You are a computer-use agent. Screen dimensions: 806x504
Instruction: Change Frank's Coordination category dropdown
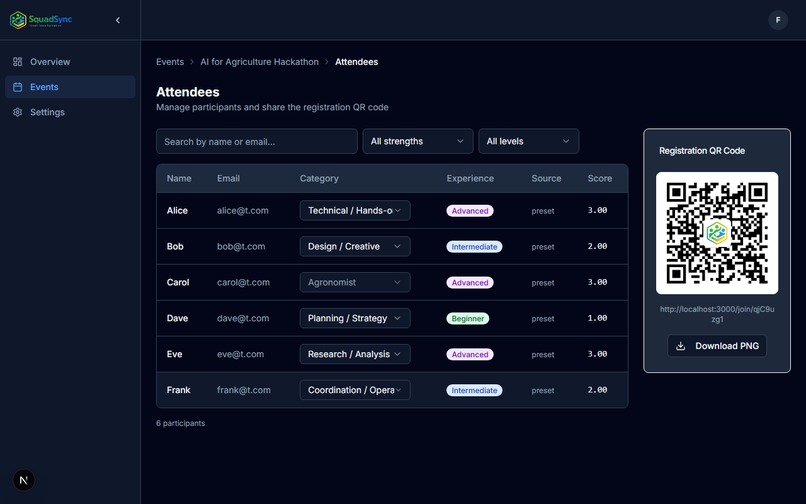(355, 390)
